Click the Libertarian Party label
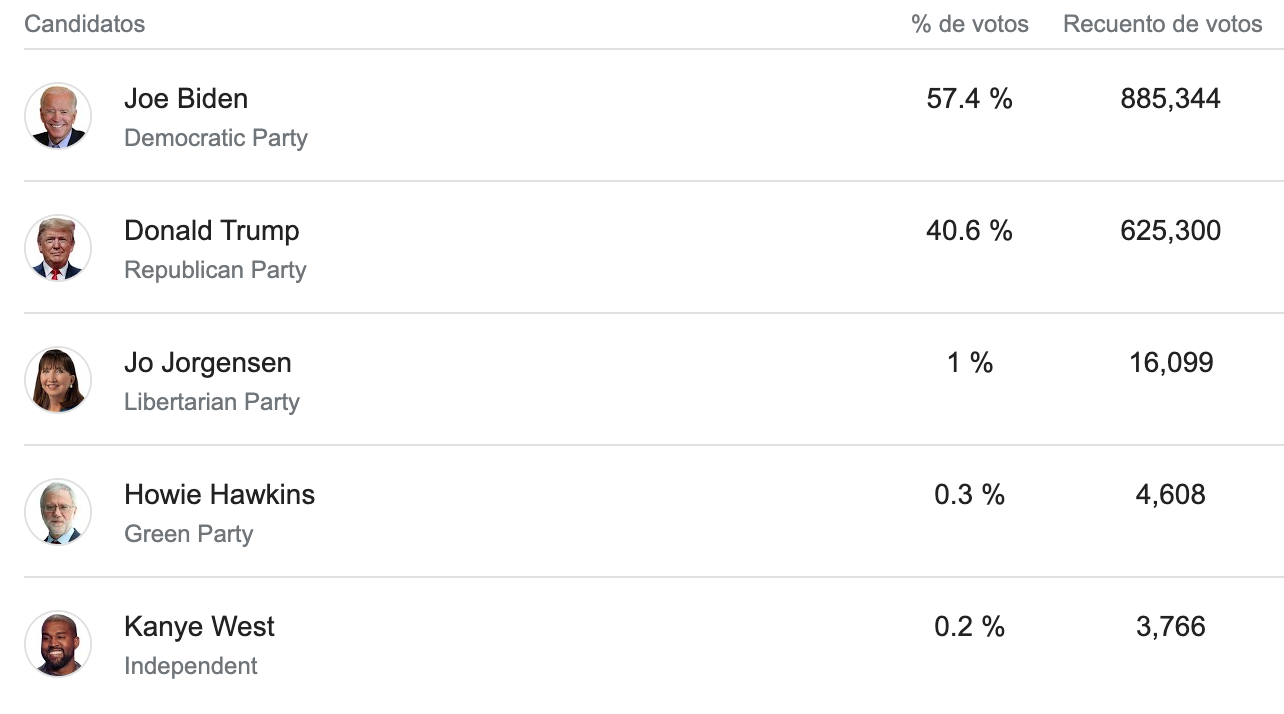1284x714 pixels. coord(211,402)
